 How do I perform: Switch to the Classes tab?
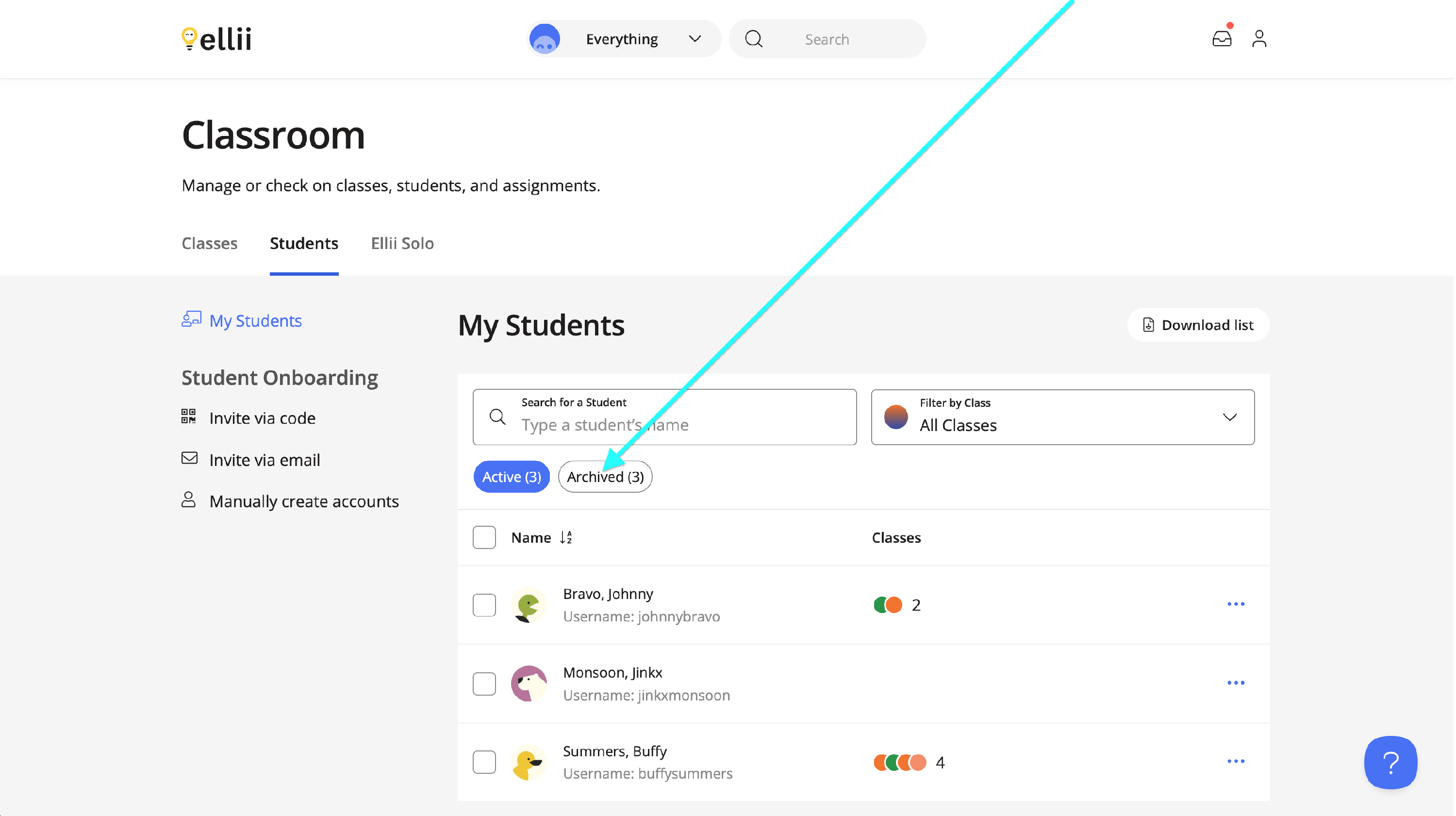pos(209,243)
